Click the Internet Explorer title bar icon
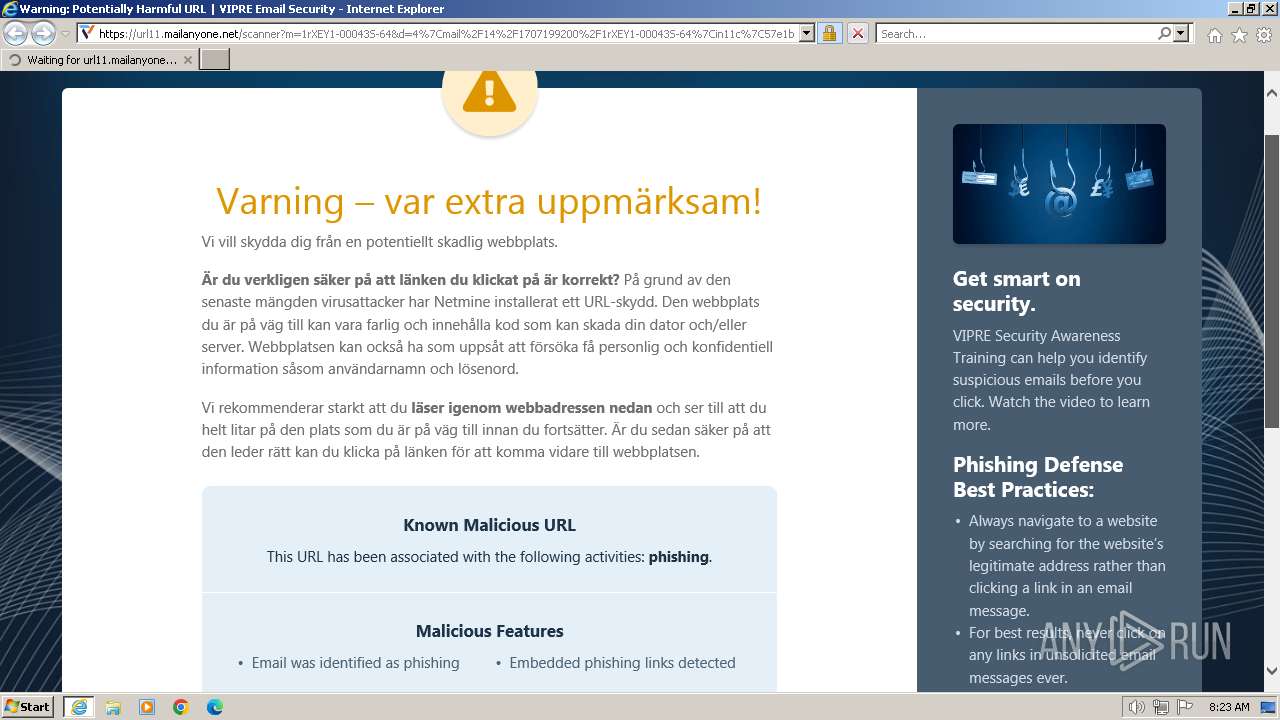 pyautogui.click(x=10, y=9)
